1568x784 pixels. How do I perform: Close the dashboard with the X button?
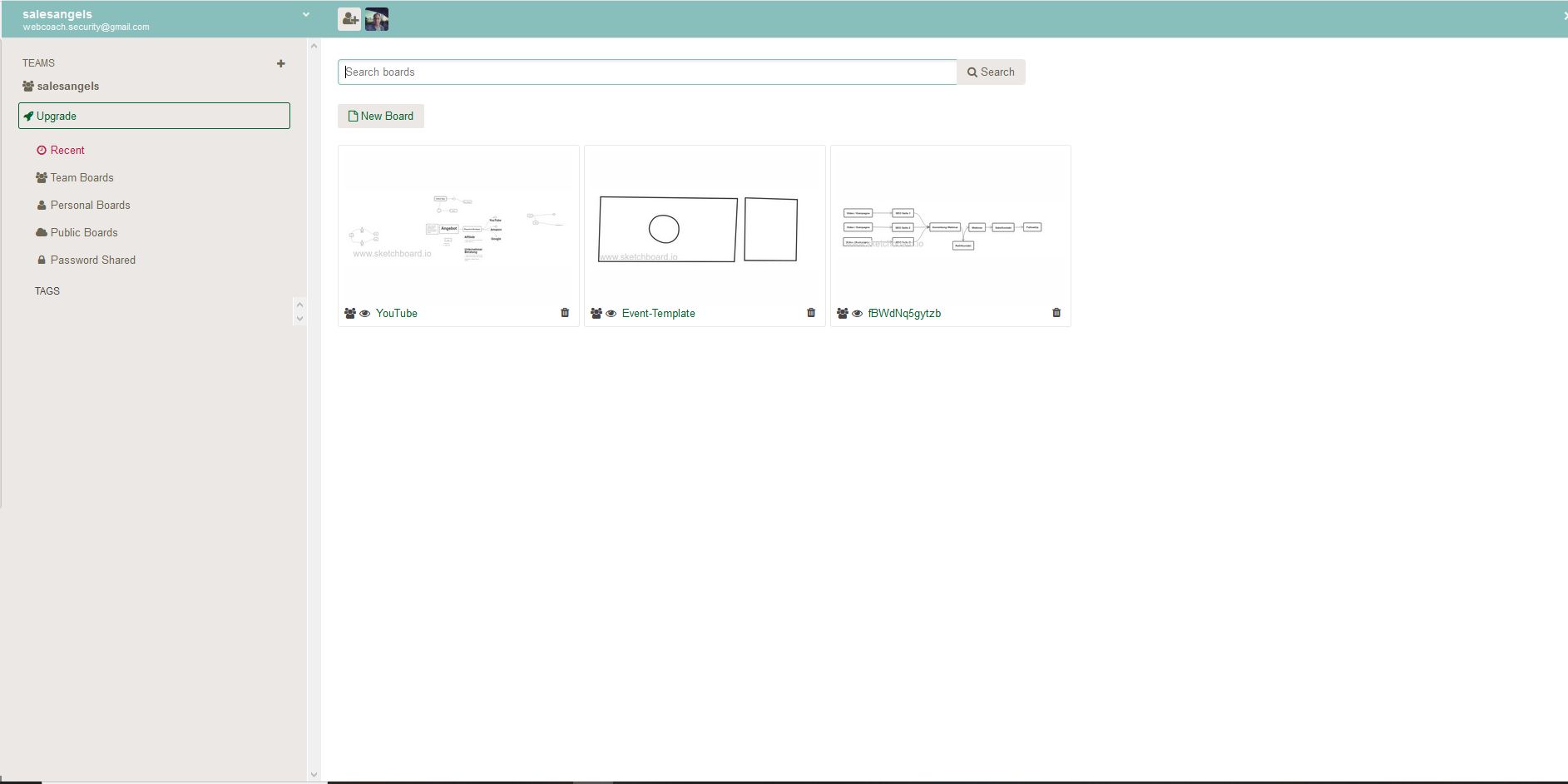(1565, 16)
